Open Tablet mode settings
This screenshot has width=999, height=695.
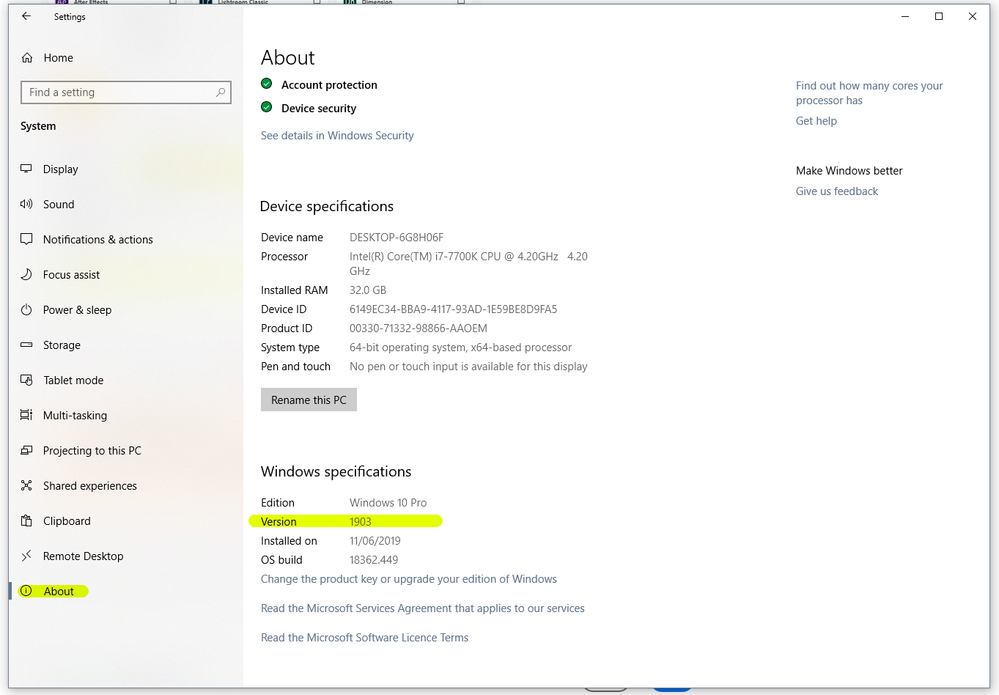coord(73,380)
